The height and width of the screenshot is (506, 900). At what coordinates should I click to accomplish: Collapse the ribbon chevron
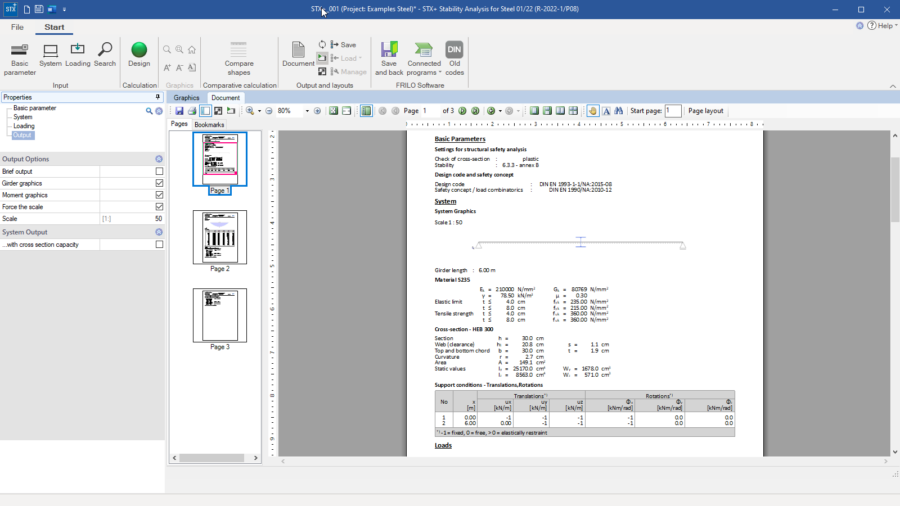pyautogui.click(x=893, y=86)
